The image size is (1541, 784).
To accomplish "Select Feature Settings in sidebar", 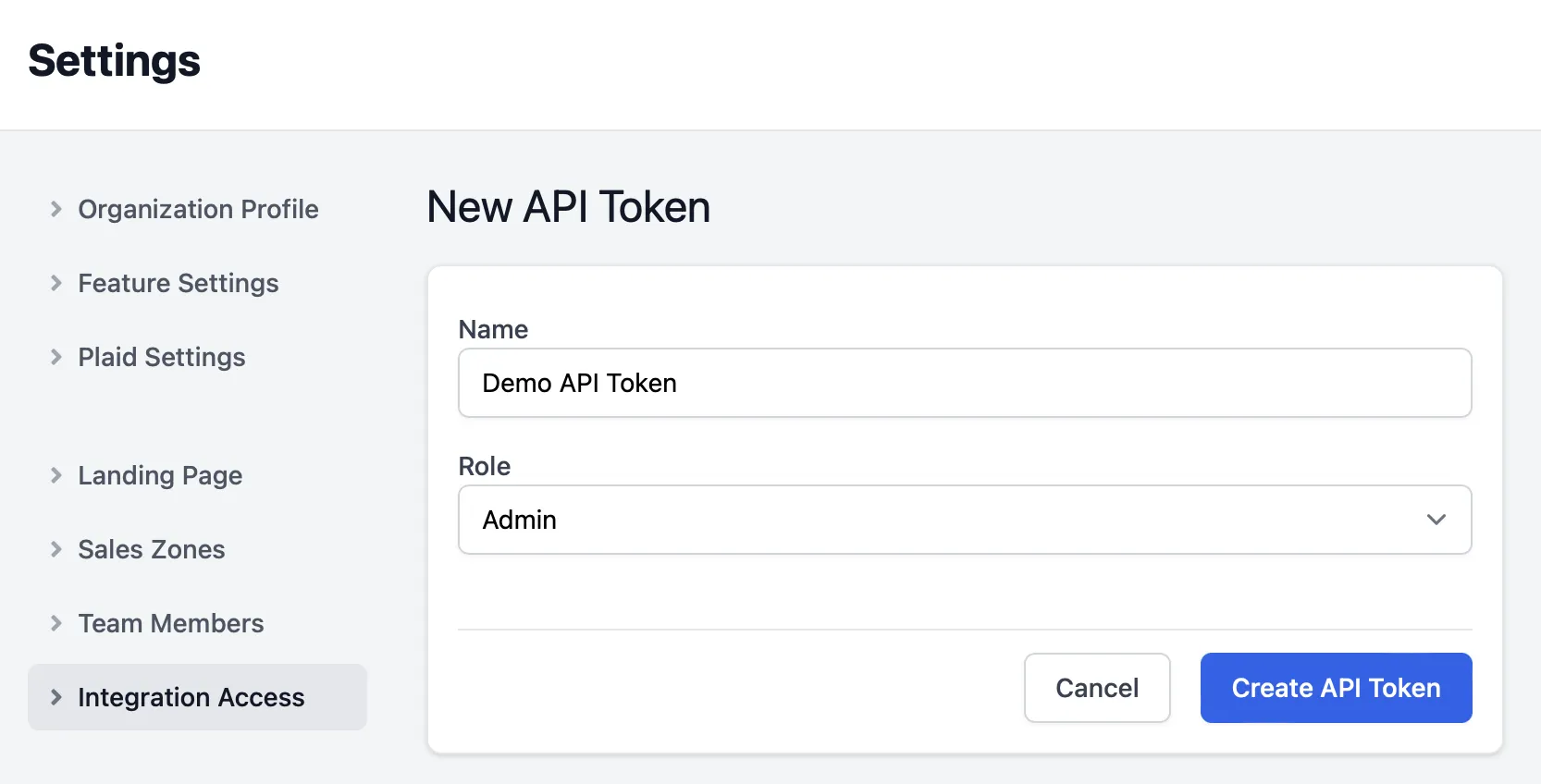I will pos(179,283).
